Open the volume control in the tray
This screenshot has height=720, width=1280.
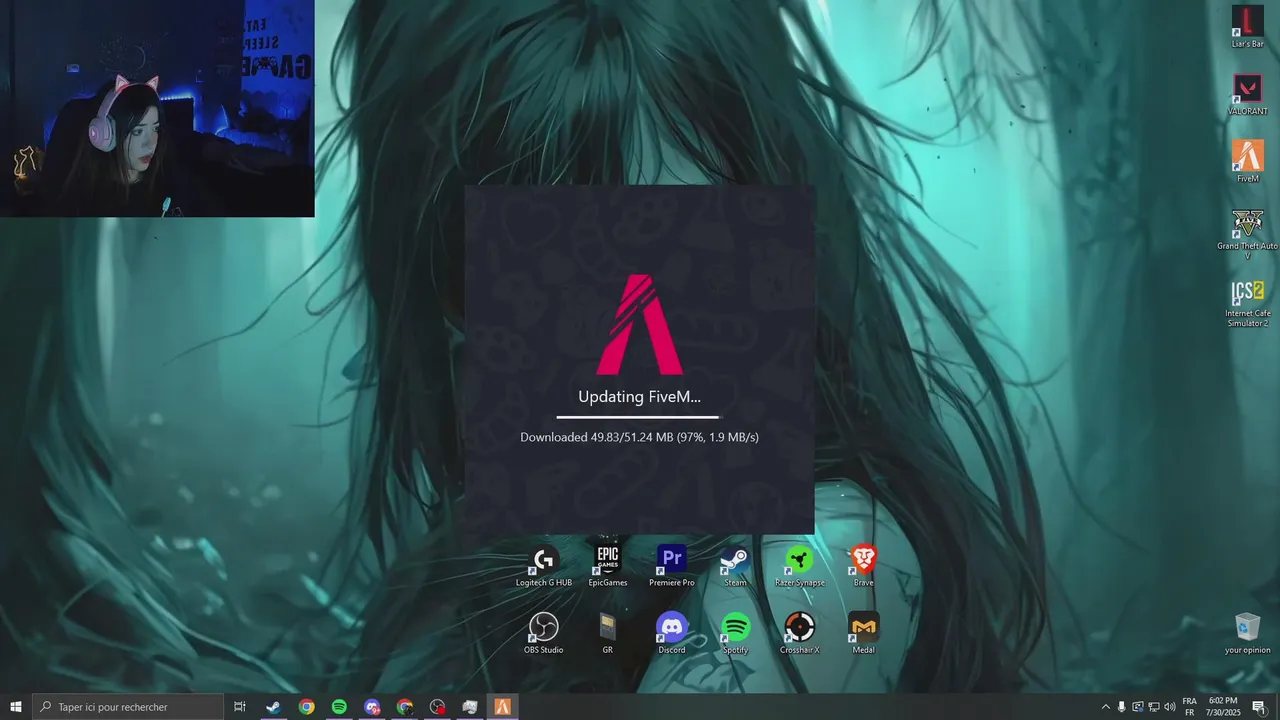1170,707
